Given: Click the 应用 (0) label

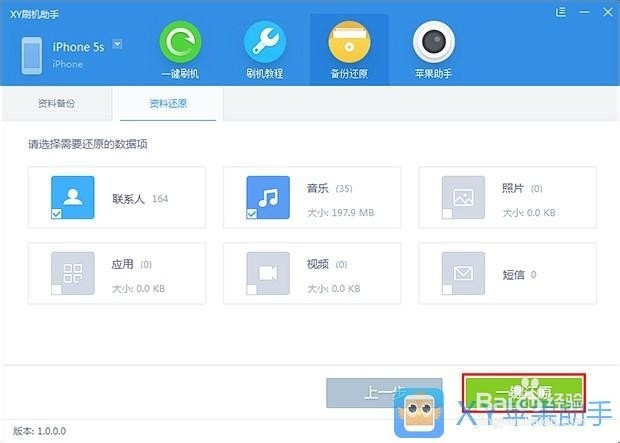Looking at the screenshot, I should [x=132, y=264].
